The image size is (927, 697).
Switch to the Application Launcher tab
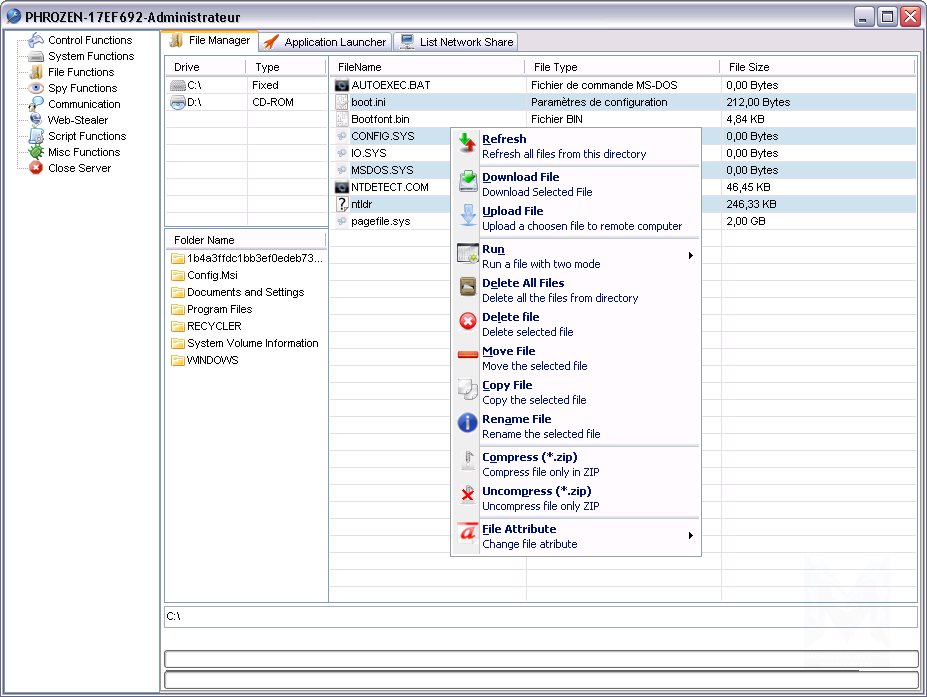325,42
